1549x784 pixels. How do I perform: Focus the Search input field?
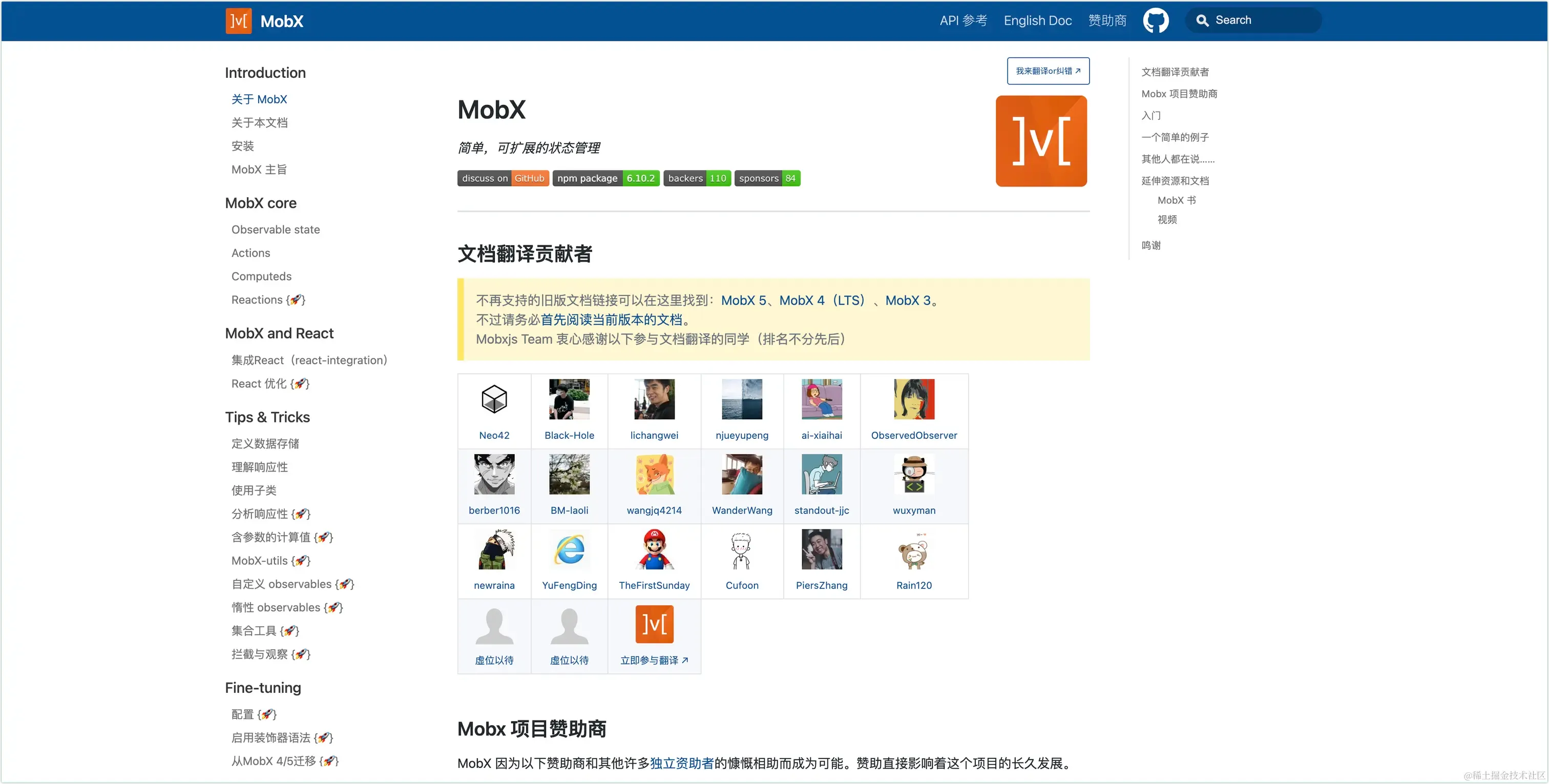pyautogui.click(x=1253, y=20)
